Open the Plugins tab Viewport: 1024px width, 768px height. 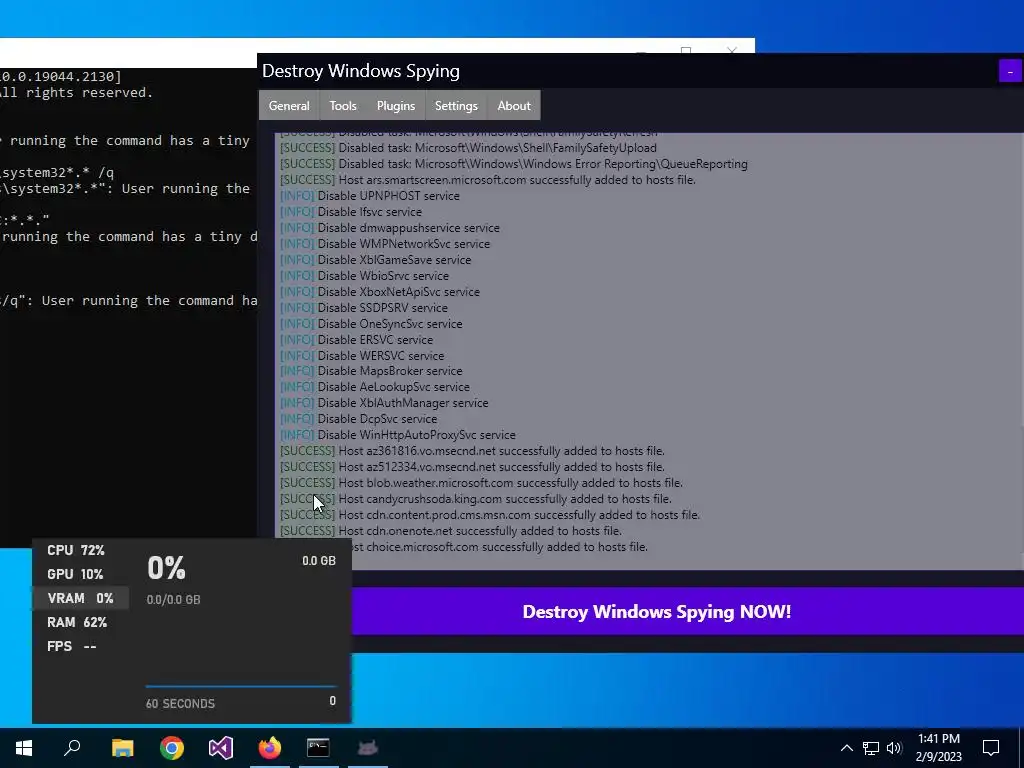pyautogui.click(x=396, y=106)
